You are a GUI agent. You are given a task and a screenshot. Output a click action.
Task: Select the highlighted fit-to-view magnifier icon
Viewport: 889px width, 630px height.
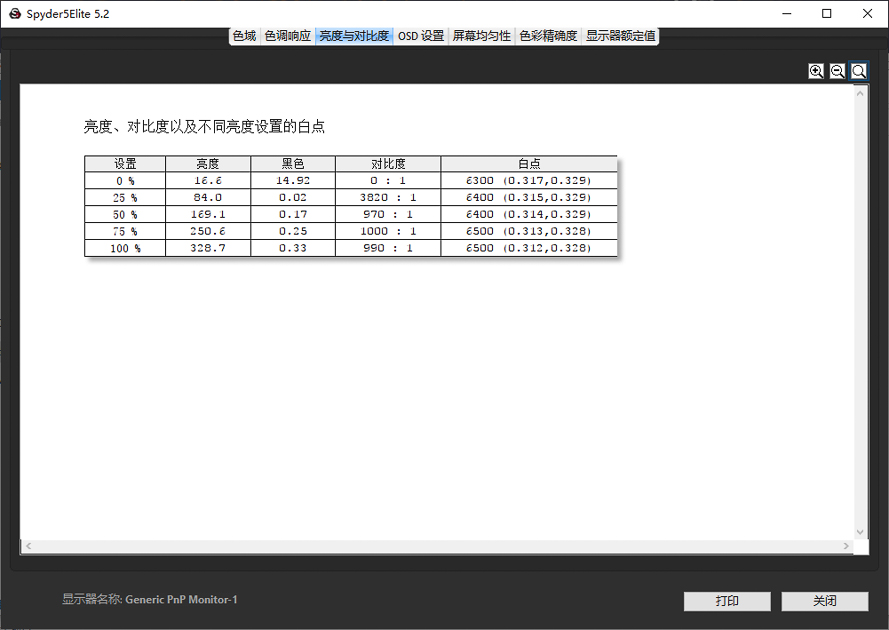tap(858, 71)
